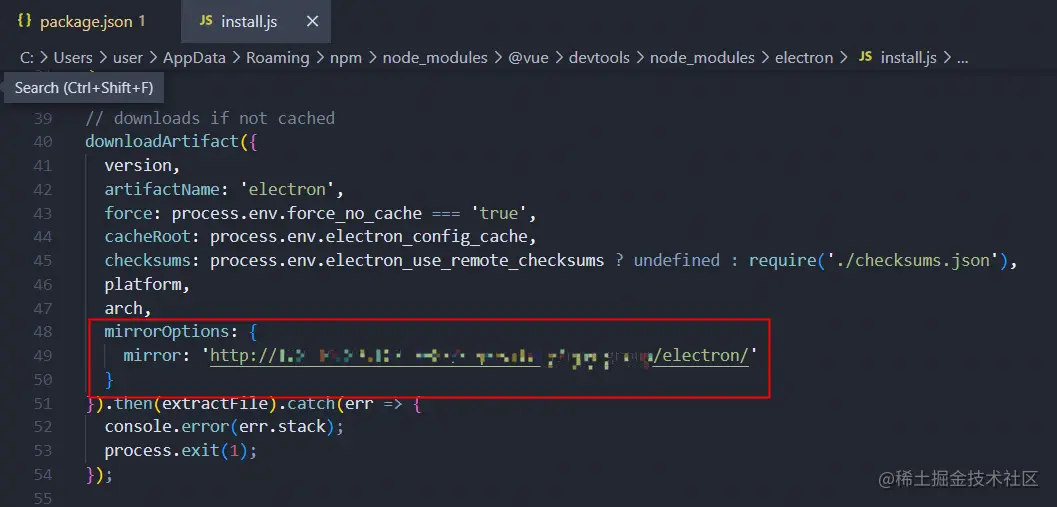Click line number 48 in the gutter
Viewport: 1057px width, 507px height.
point(42,332)
